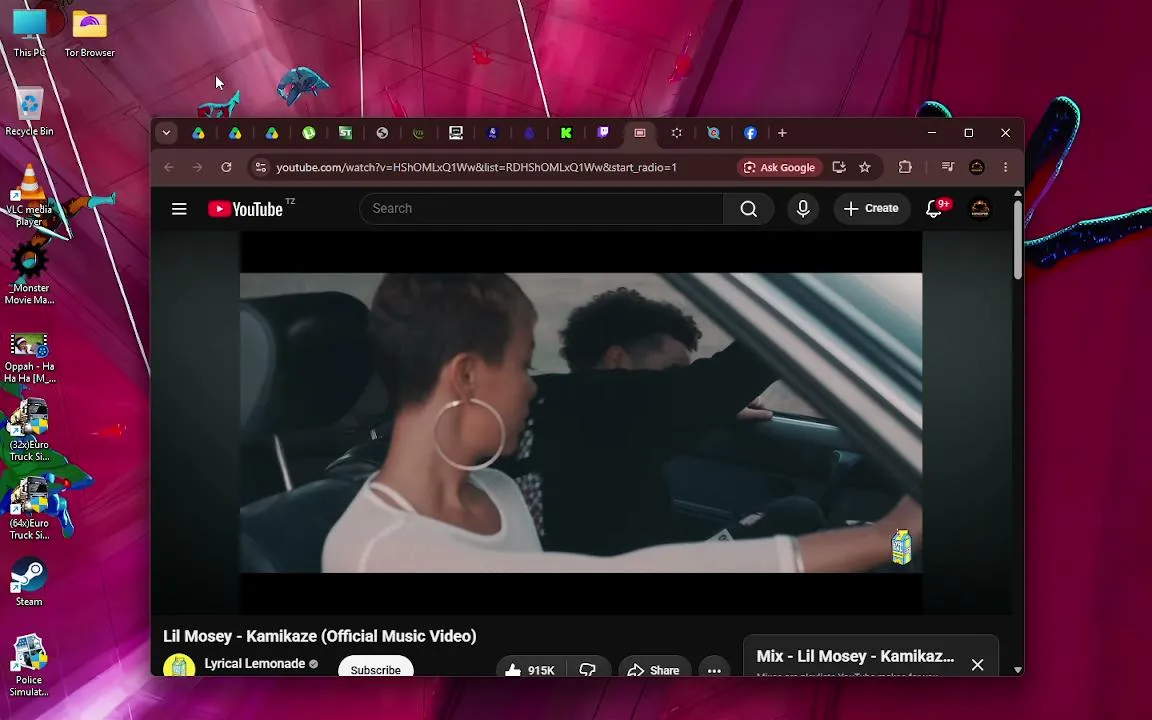The height and width of the screenshot is (720, 1152).
Task: Maximize the Chrome window
Action: click(x=968, y=133)
